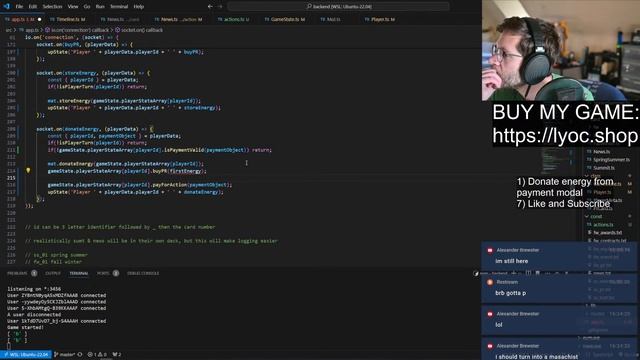Viewport: 640px width, 360px height.
Task: Open Summit.ts in the file explorer
Action: pos(604,168)
